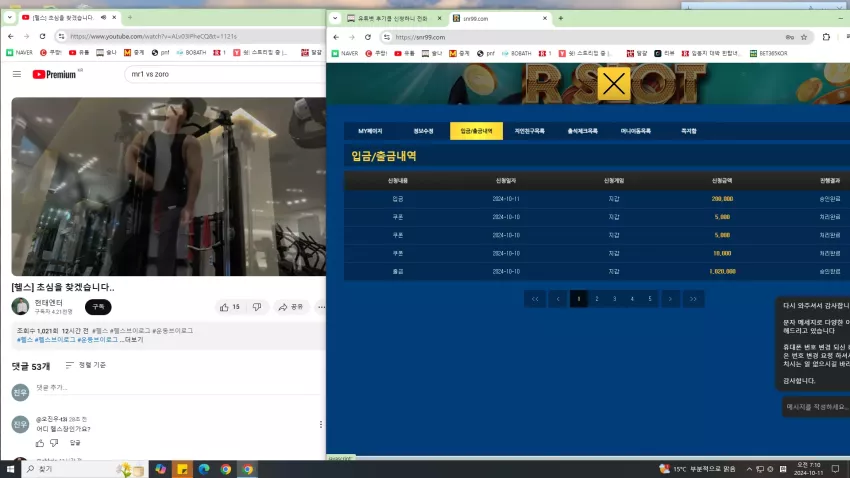Image resolution: width=850 pixels, height=478 pixels.
Task: Click the taskbar search box
Action: [84, 469]
